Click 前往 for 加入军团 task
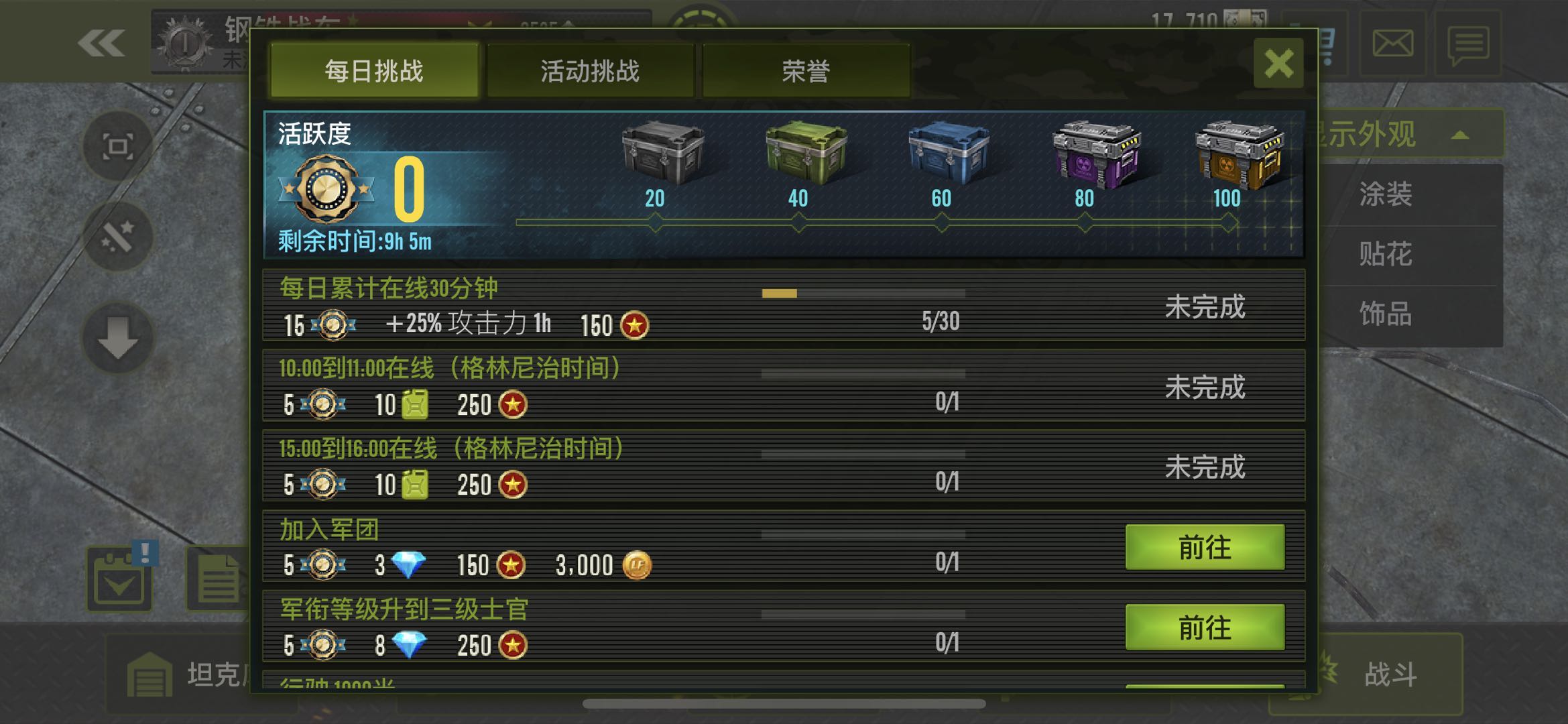 click(x=1205, y=548)
